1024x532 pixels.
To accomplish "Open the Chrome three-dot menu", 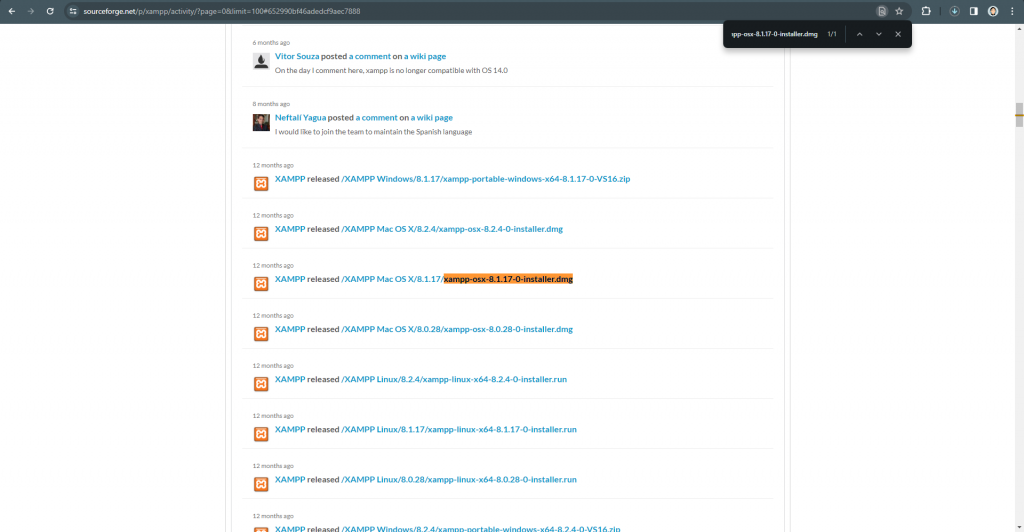I will (x=1012, y=11).
